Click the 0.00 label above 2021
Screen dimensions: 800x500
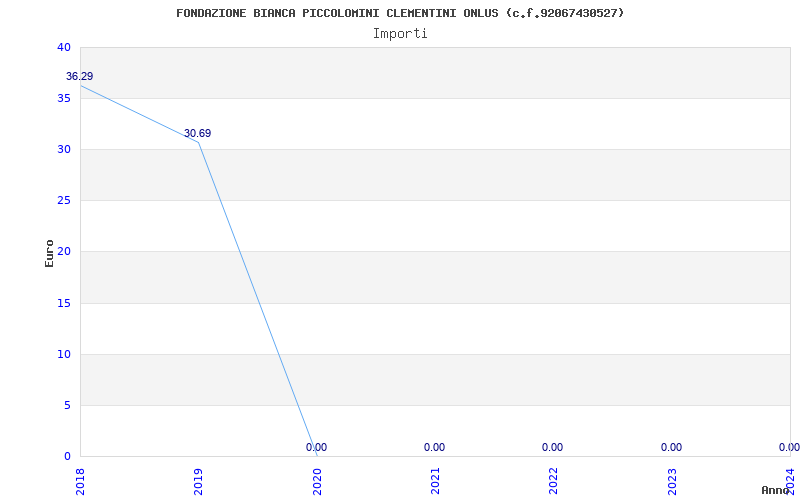click(x=434, y=447)
